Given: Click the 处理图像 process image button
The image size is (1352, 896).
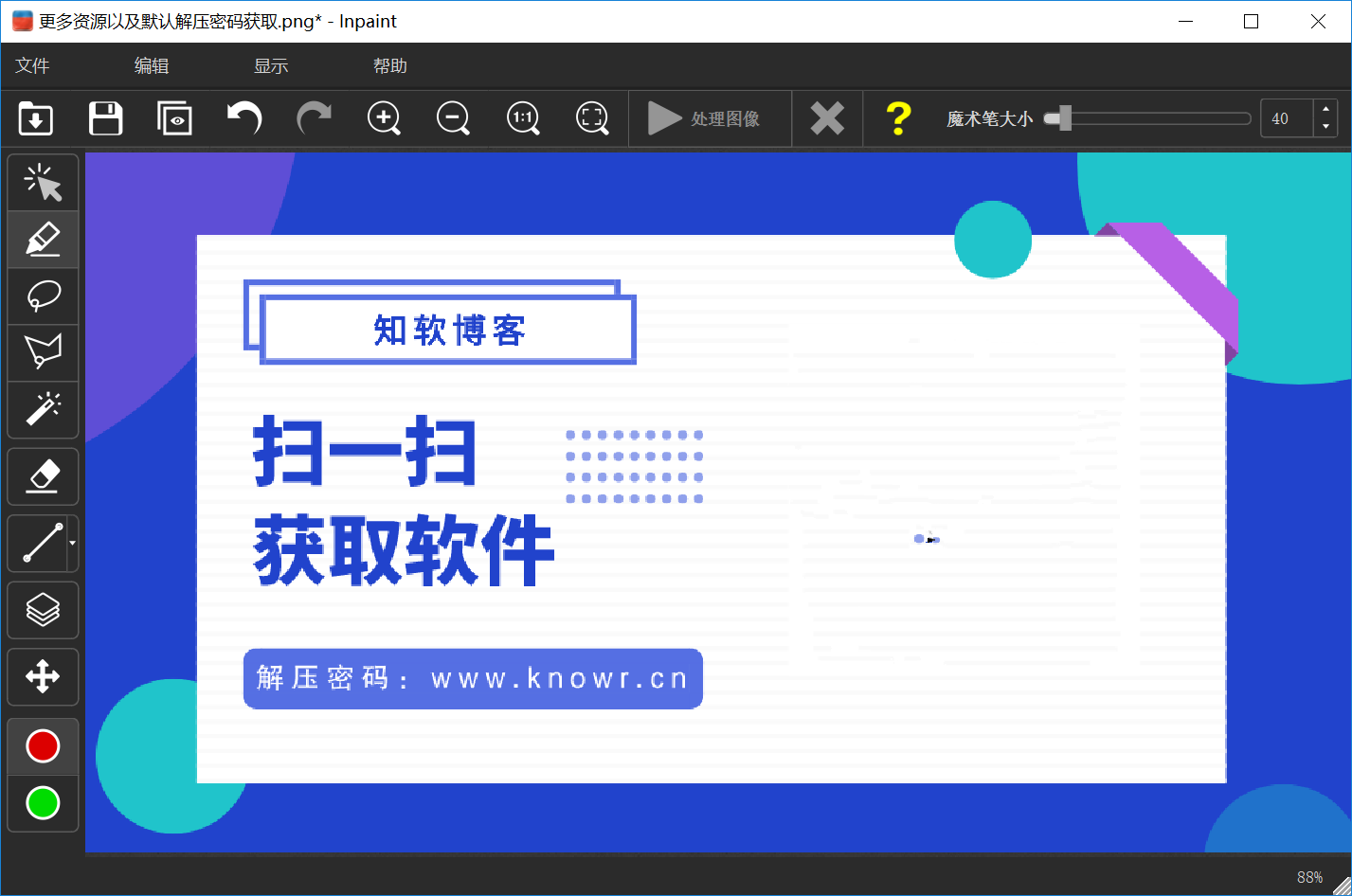Looking at the screenshot, I should (710, 118).
